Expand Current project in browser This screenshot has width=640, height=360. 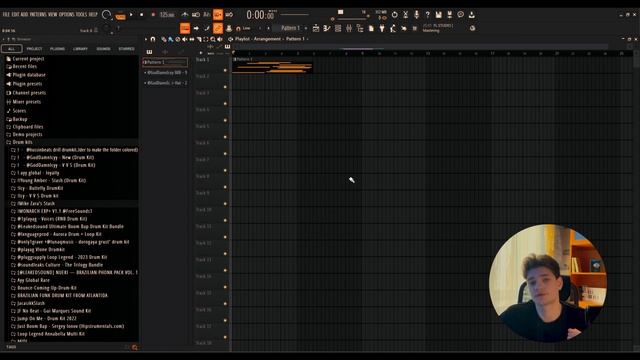pyautogui.click(x=25, y=59)
